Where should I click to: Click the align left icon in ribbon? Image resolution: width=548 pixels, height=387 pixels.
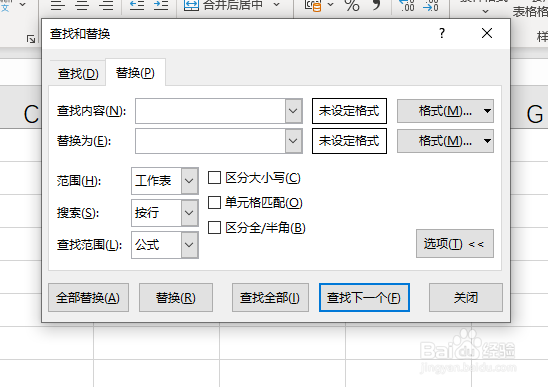point(58,5)
